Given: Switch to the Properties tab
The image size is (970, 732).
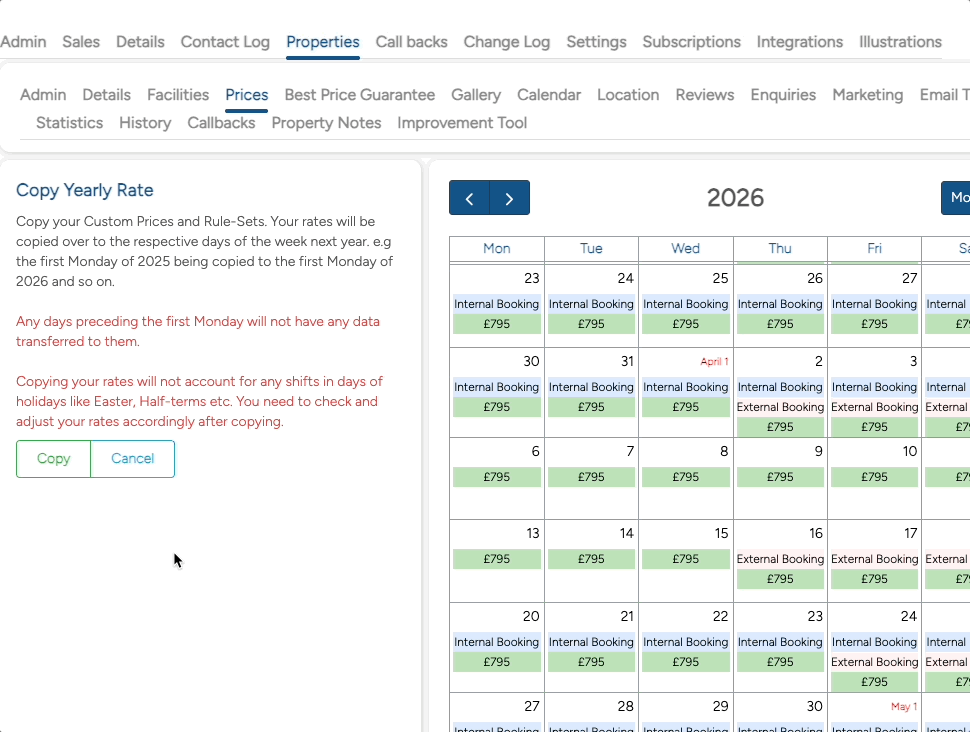Looking at the screenshot, I should [322, 42].
